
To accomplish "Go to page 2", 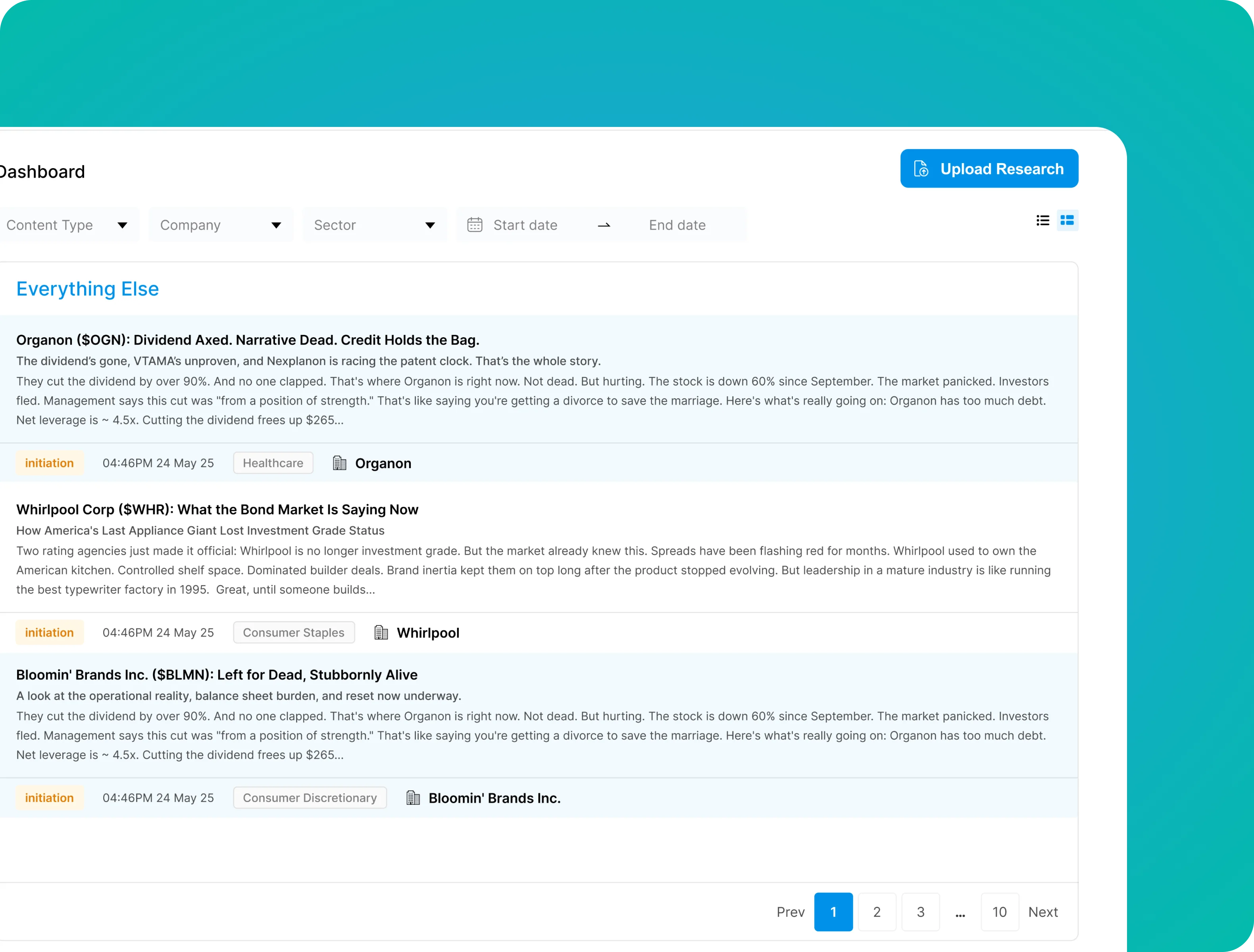I will [x=877, y=912].
